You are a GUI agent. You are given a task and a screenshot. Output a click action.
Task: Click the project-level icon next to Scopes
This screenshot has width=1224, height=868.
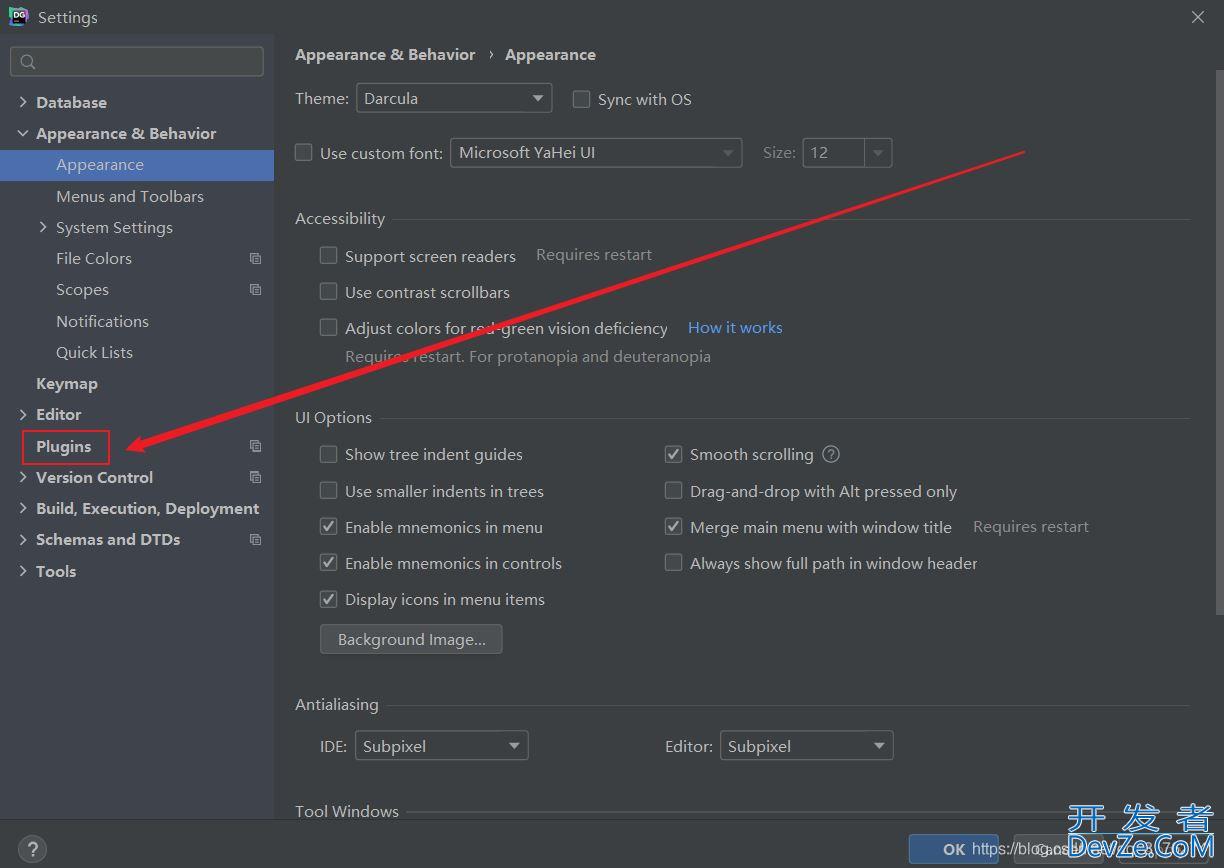[255, 289]
